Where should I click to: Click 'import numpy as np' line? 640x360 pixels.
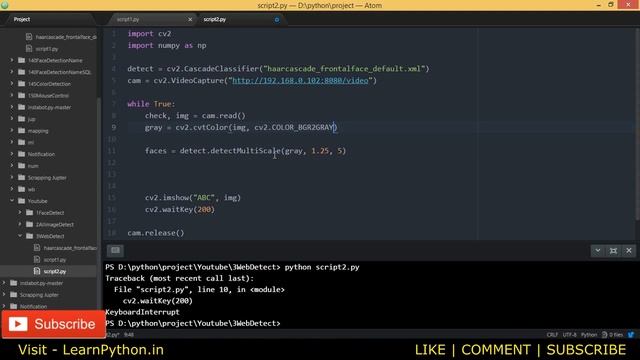[167, 45]
